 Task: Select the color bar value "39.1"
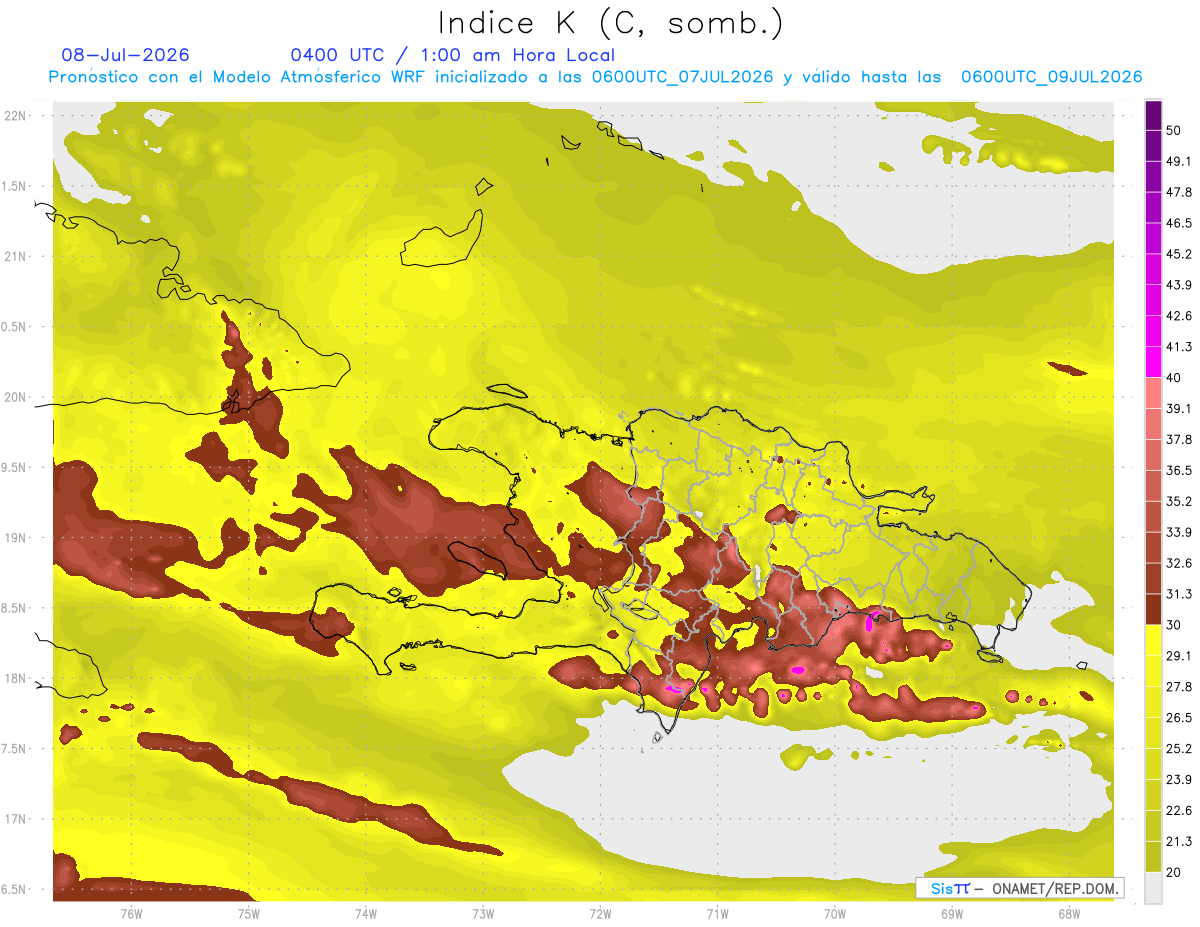(1179, 408)
